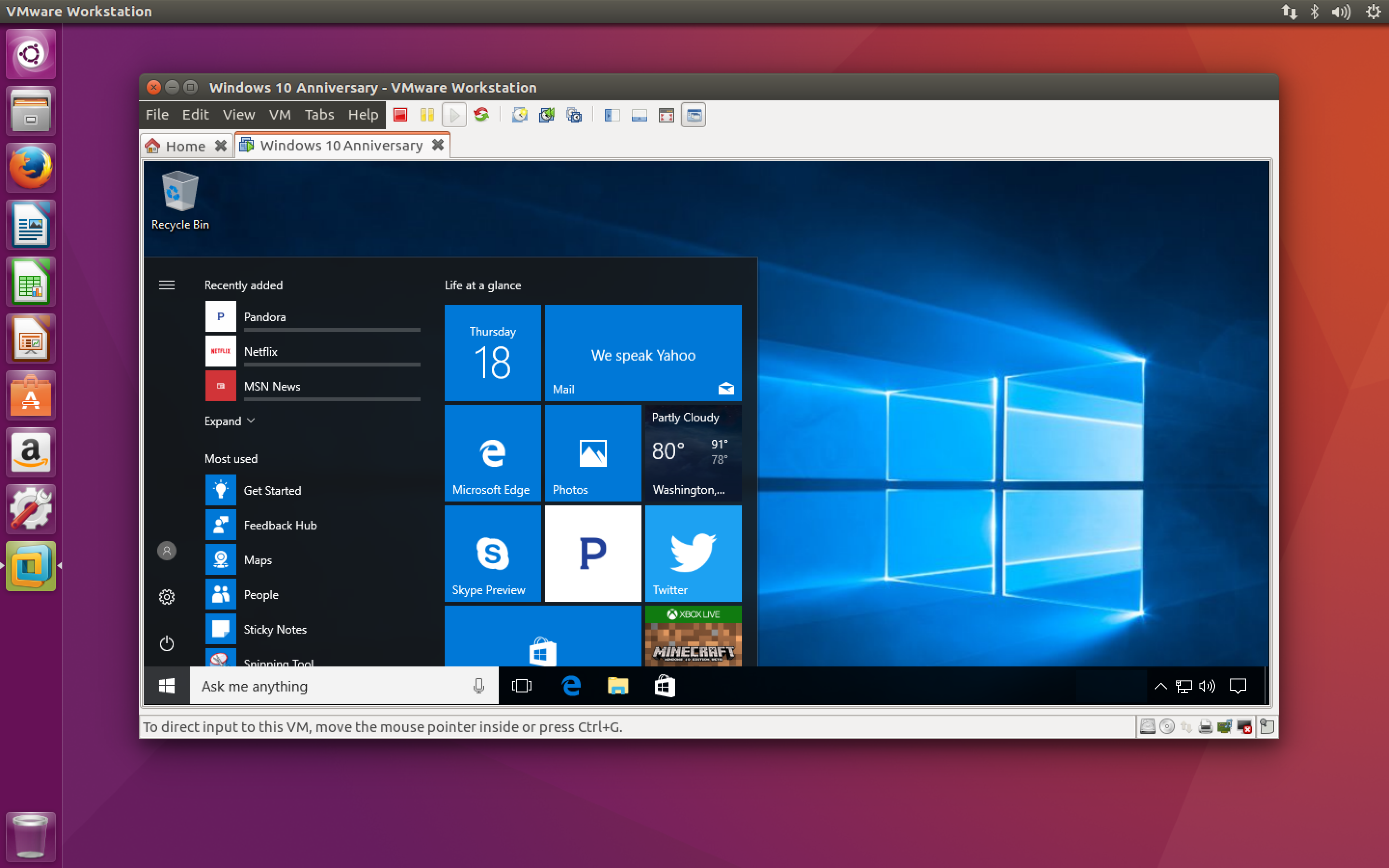Select the Windows 10 Anniversary tab
1389x868 pixels.
[339, 144]
